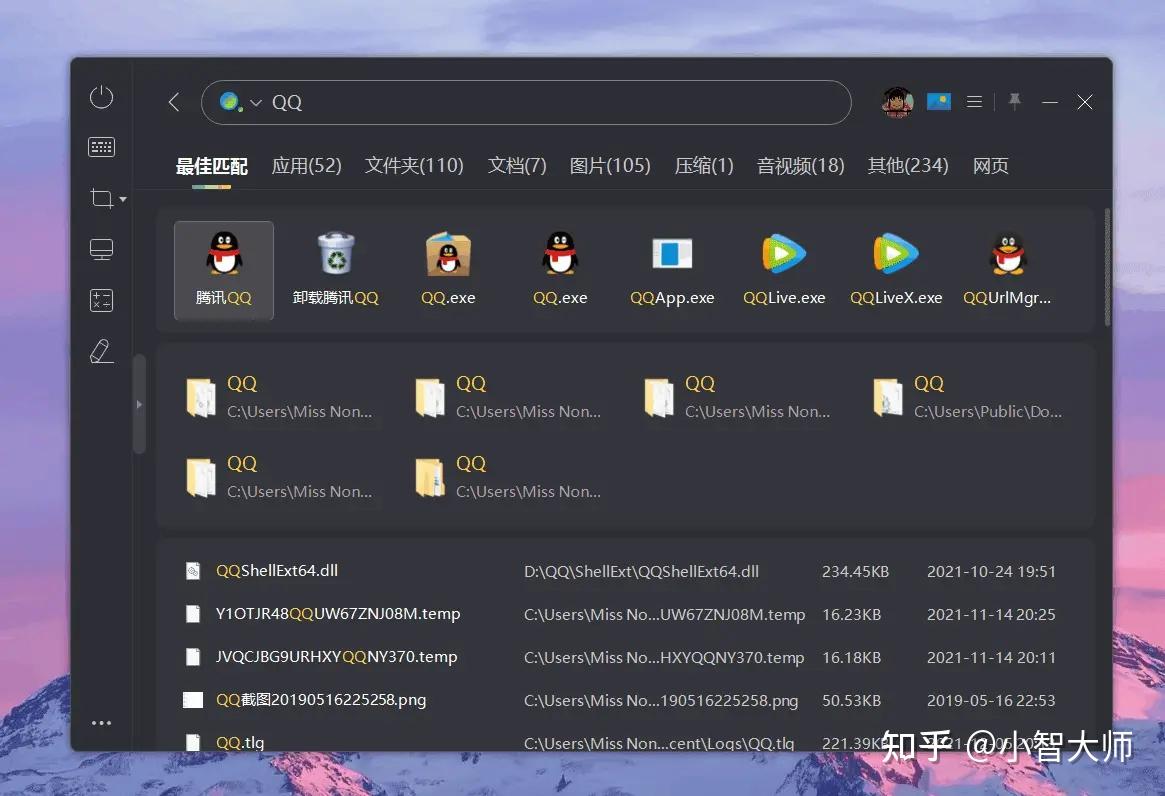Click the 2019-05-16 22:53 date cell
Viewport: 1165px width, 796px height.
pos(991,701)
